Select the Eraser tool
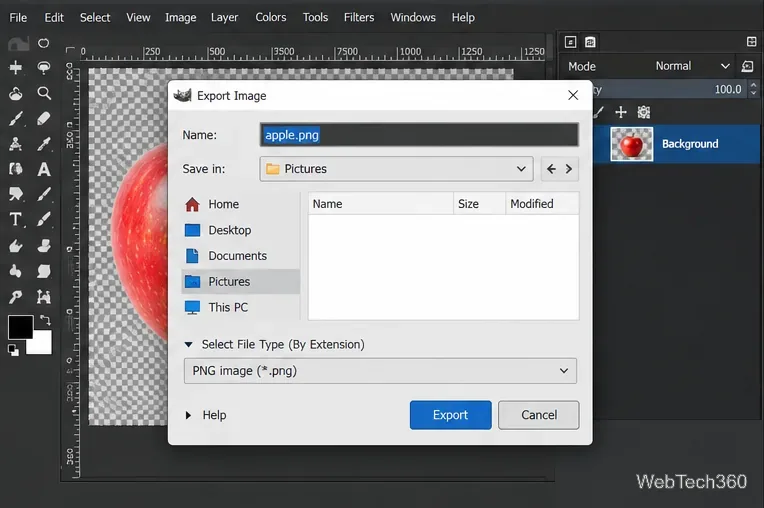This screenshot has height=508, width=764. click(x=44, y=119)
